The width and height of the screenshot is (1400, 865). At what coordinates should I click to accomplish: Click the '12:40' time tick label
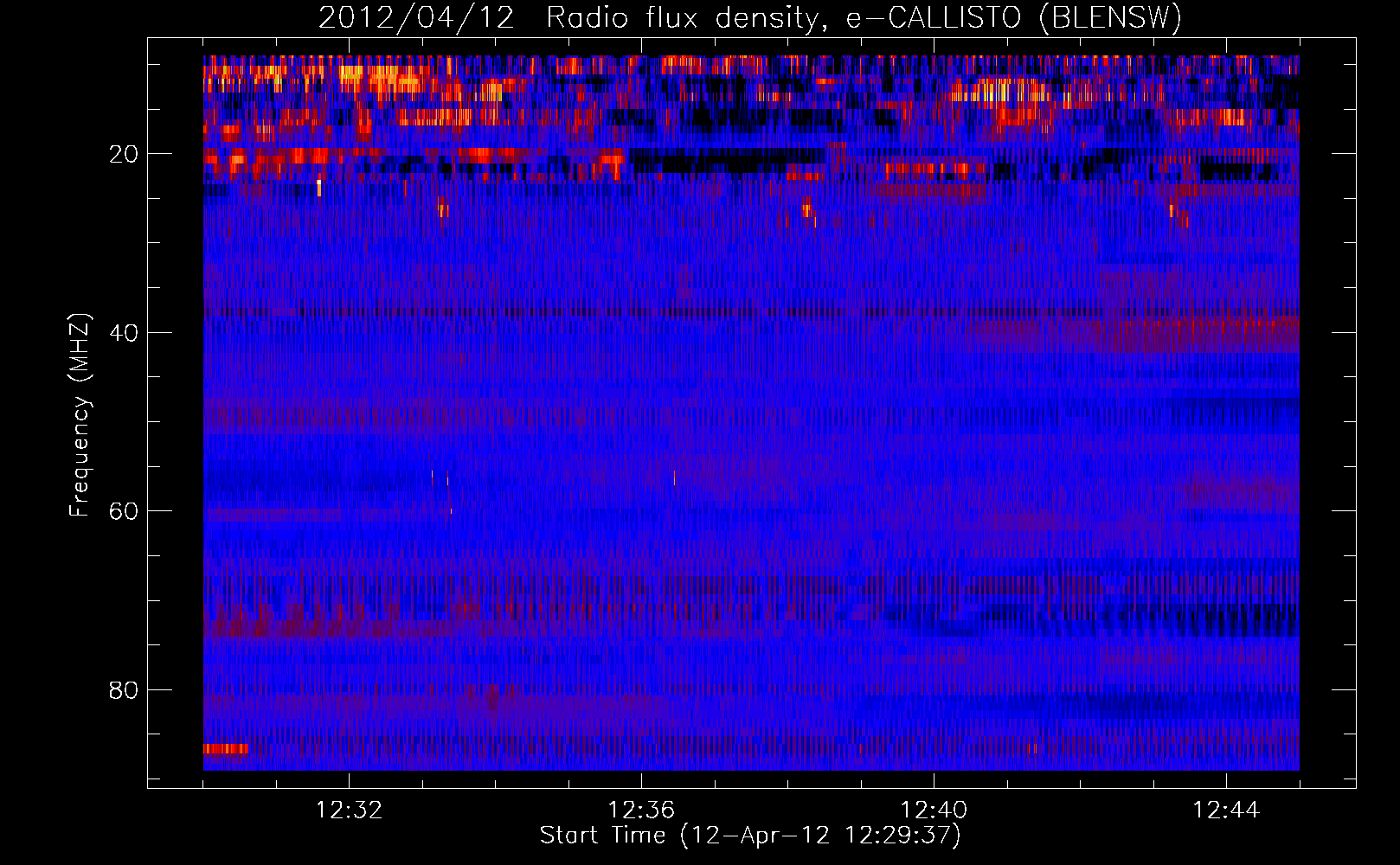(x=934, y=811)
